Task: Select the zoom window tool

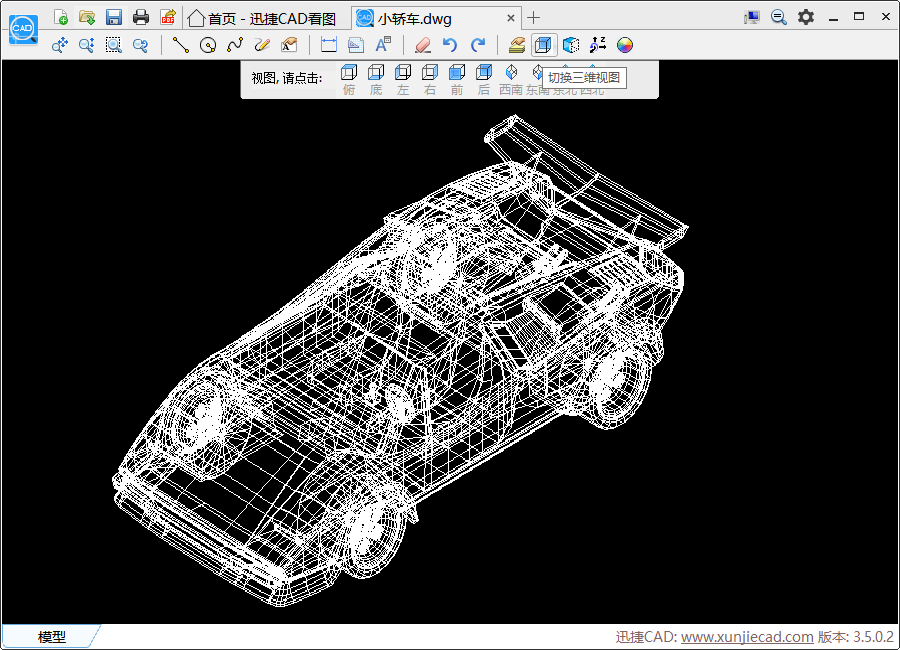Action: (x=114, y=45)
